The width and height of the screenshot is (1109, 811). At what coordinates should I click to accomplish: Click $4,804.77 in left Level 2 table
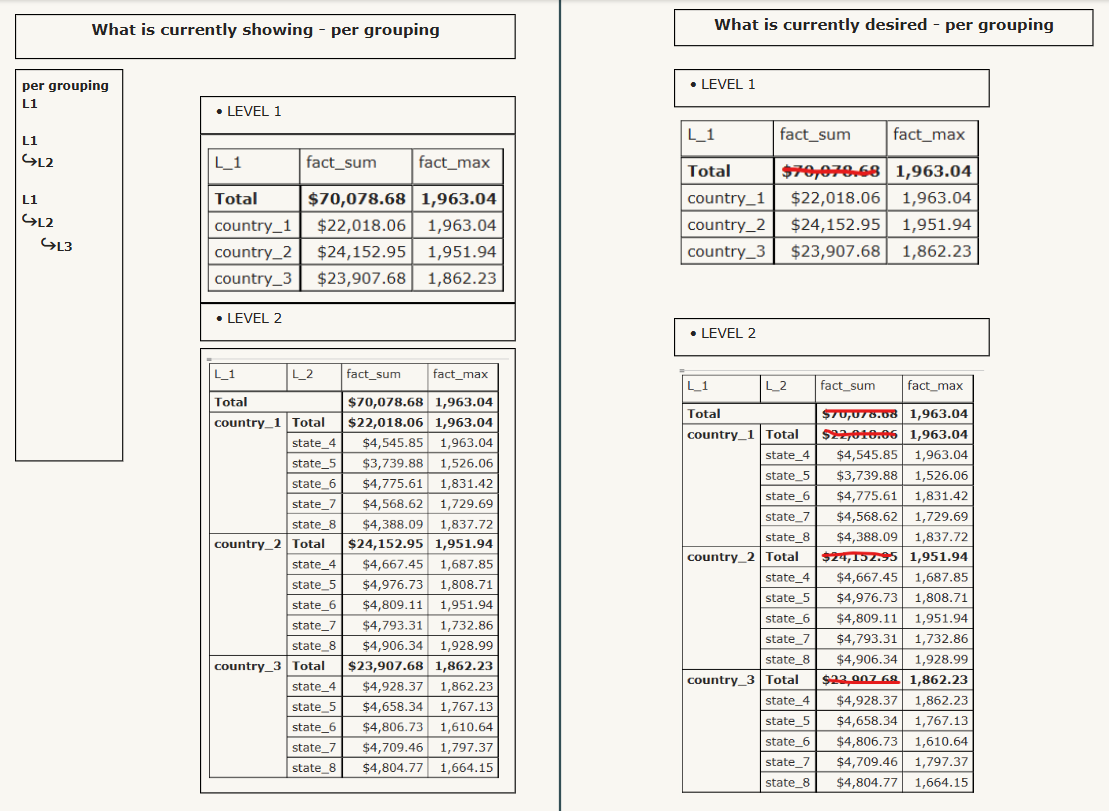point(393,768)
